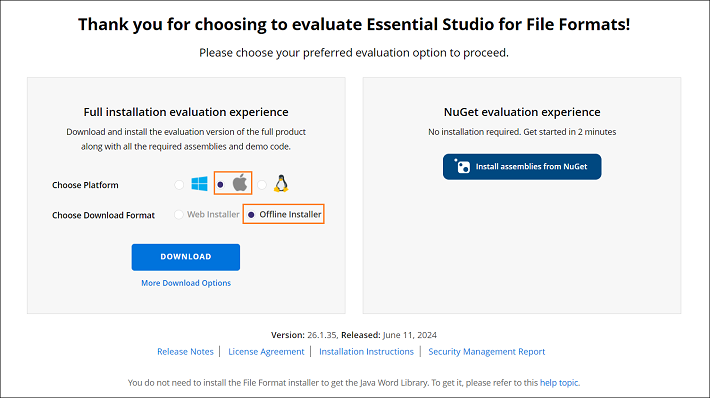Select the Windows platform logo
Screen dimensions: 710x398
pyautogui.click(x=199, y=184)
